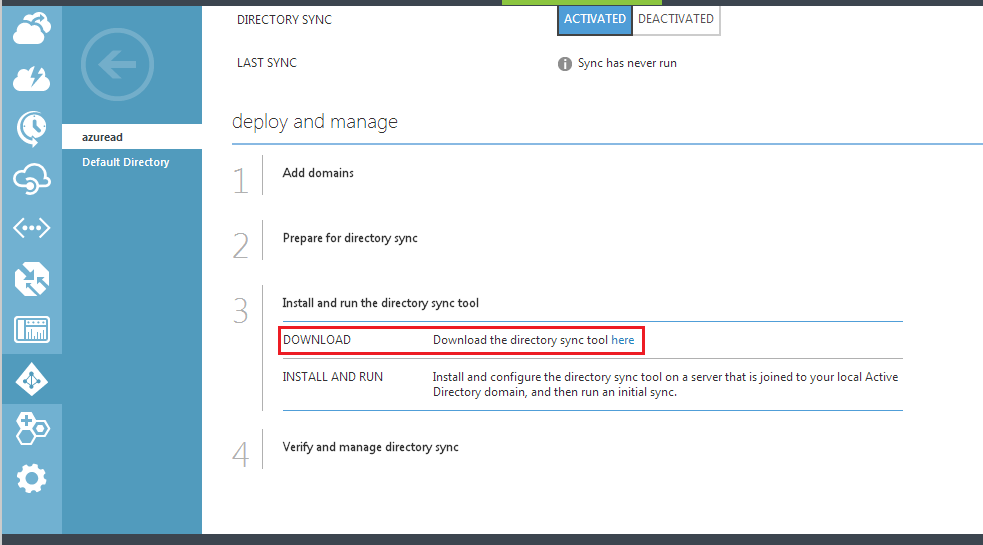The image size is (983, 545).
Task: Set Directory Sync to ACTIVATED
Action: [594, 19]
